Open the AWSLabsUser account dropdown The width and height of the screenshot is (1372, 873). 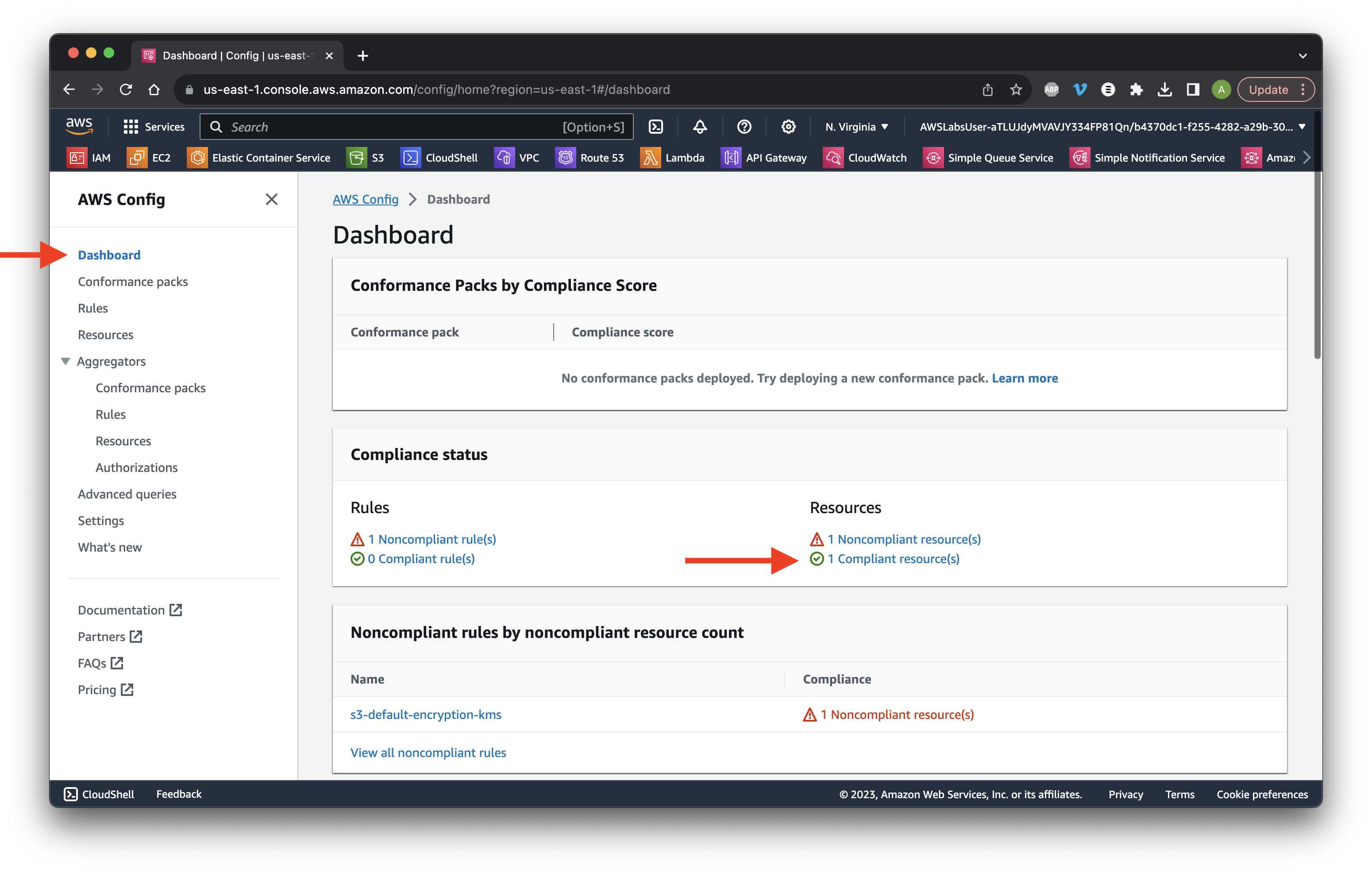1112,127
